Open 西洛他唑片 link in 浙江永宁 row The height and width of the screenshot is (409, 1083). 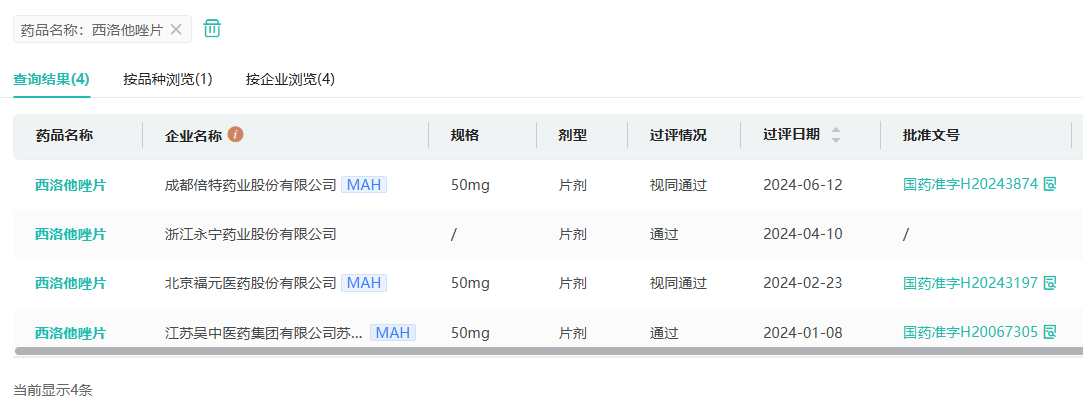point(70,234)
